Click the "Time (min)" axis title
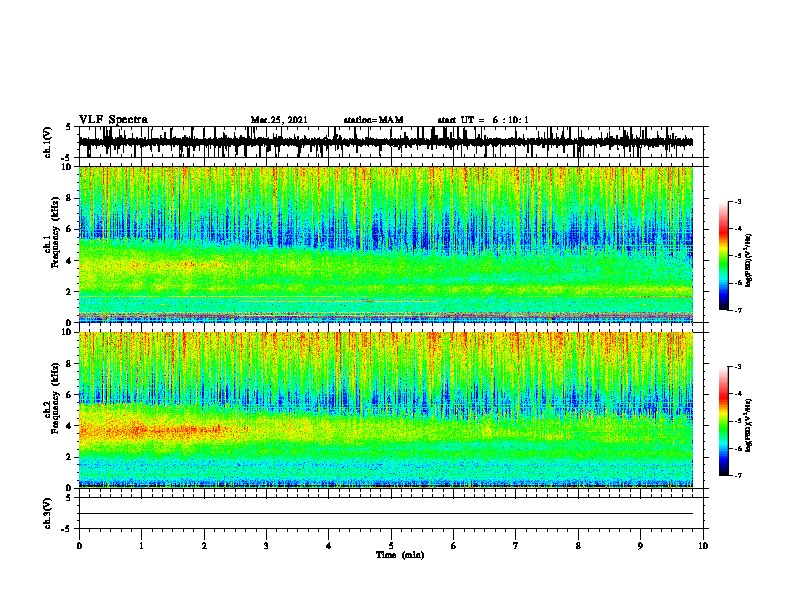Screen dimensions: 792x612 [x=400, y=555]
